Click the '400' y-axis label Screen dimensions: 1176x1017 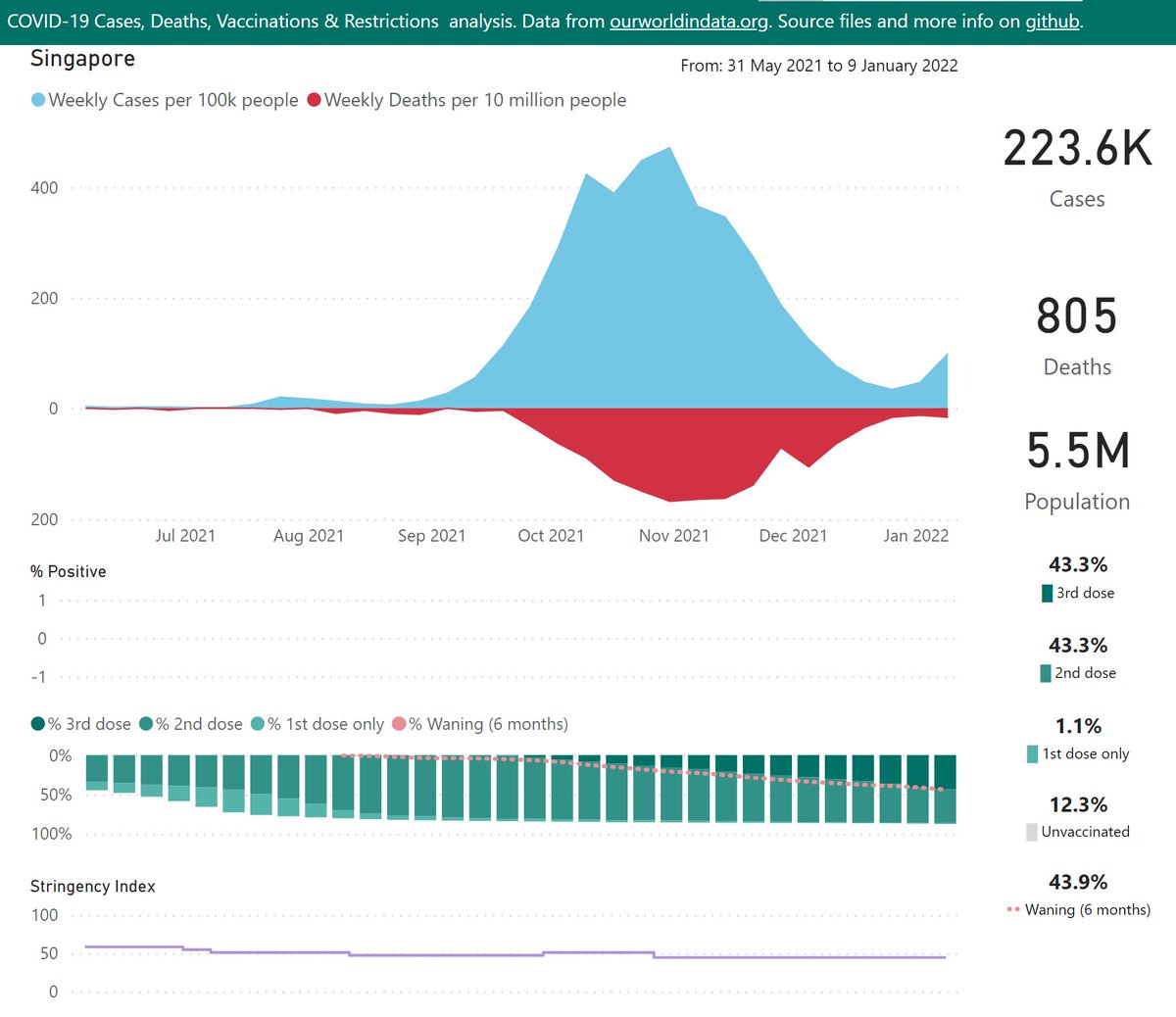pos(44,188)
